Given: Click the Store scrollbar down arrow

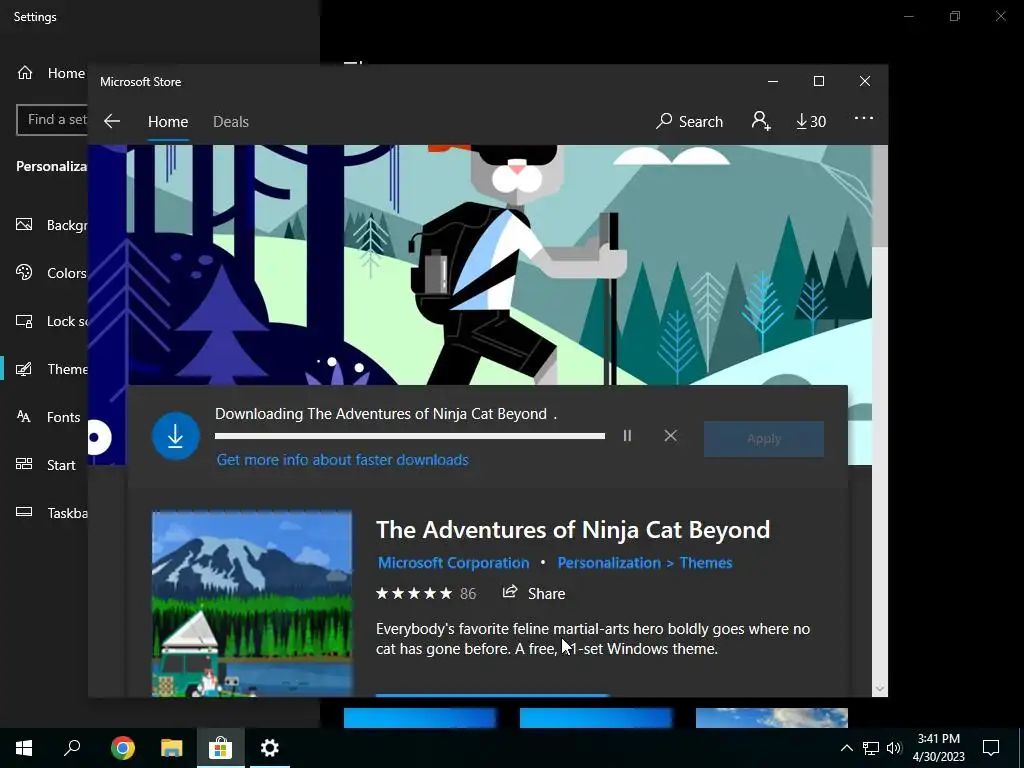Looking at the screenshot, I should point(880,688).
